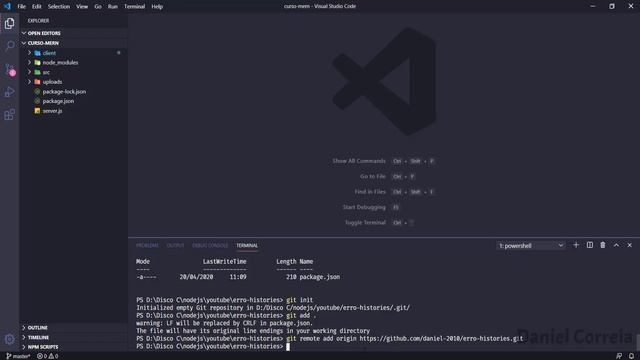The height and width of the screenshot is (360, 640).
Task: Expand the uploads folder
Action: (52, 82)
